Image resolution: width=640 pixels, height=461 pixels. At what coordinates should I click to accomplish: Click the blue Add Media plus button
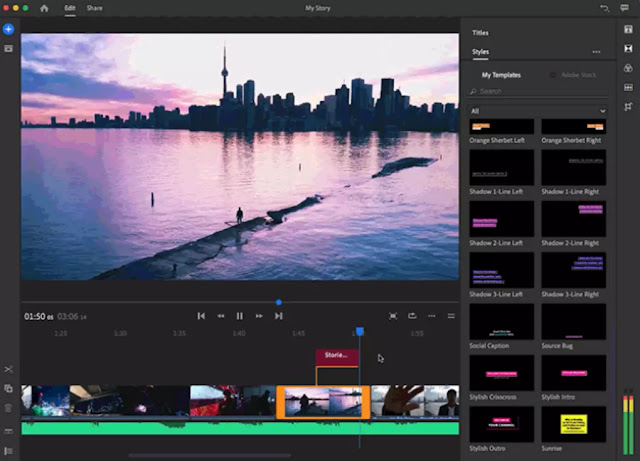(x=9, y=29)
